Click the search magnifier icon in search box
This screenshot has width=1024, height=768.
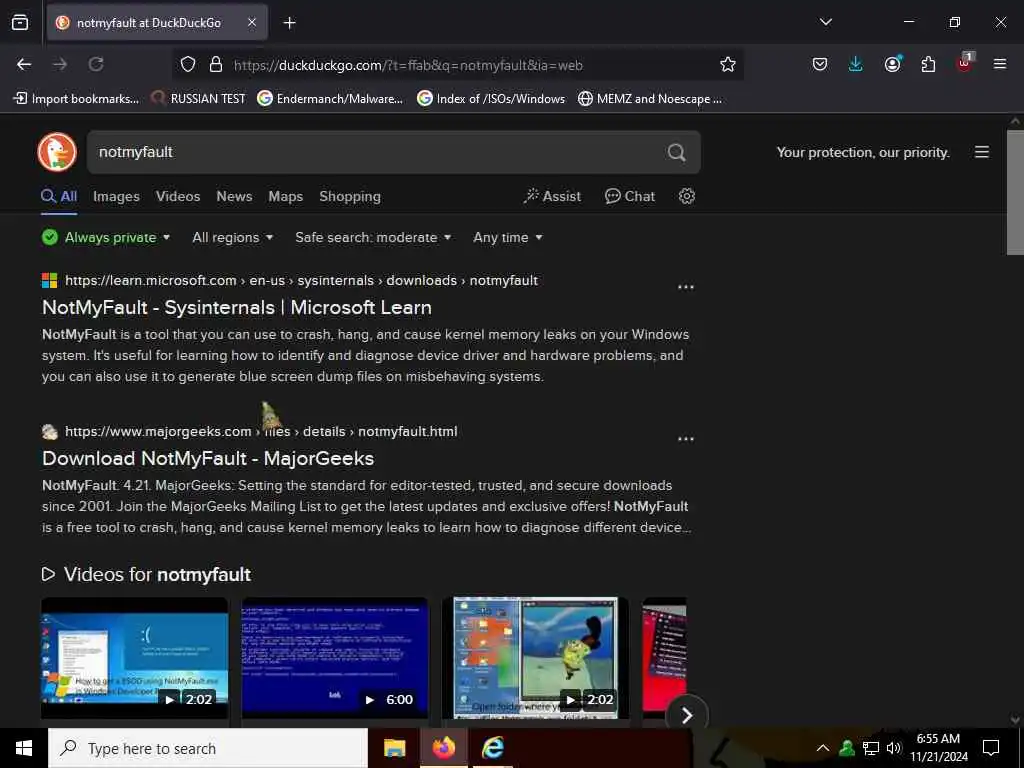point(677,152)
